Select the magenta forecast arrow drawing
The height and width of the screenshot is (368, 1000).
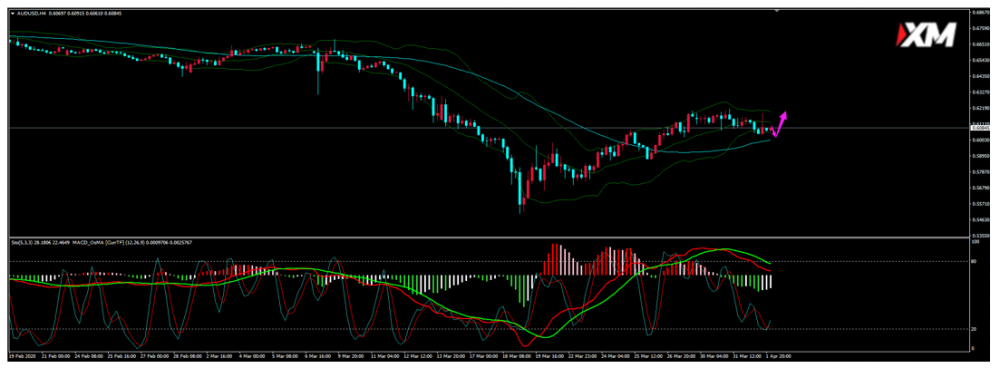click(779, 124)
